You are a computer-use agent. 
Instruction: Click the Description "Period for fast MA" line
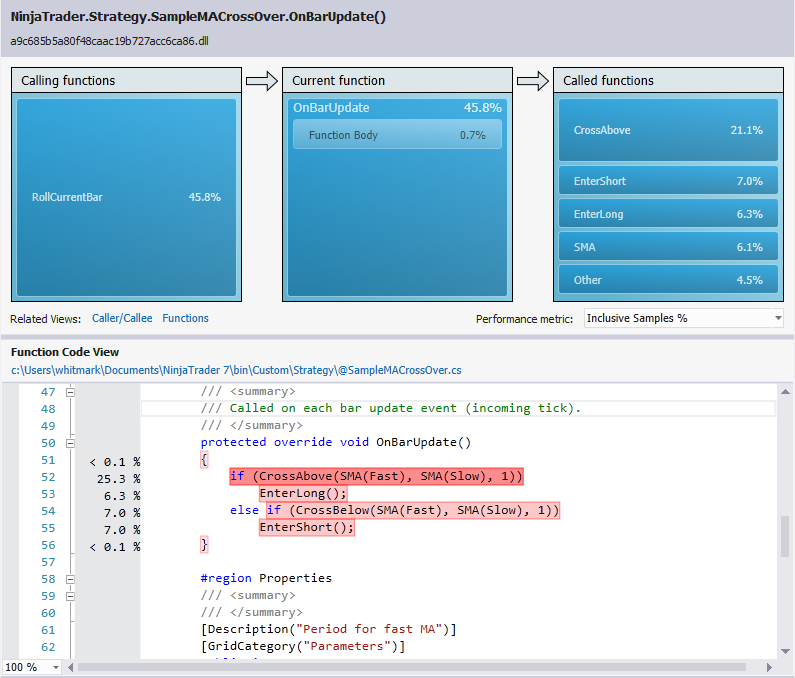[x=329, y=629]
